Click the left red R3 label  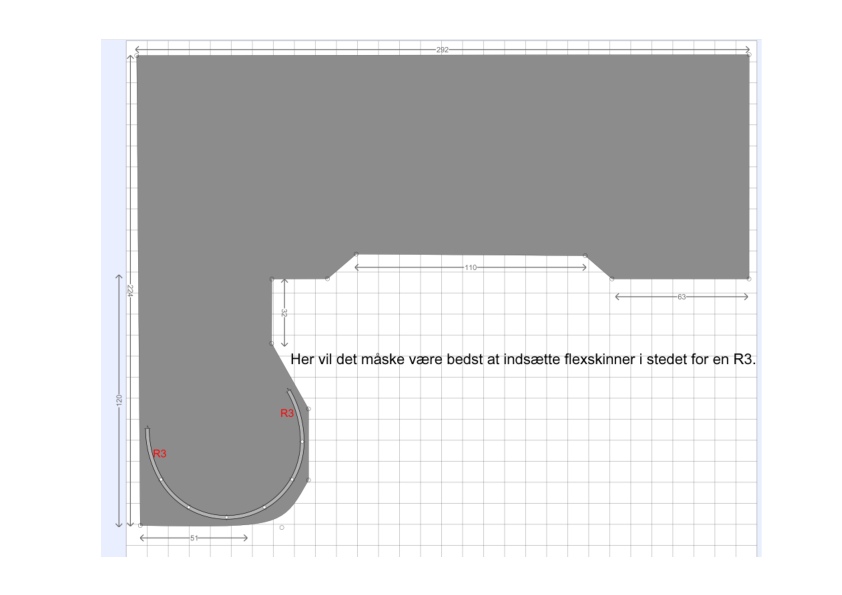pos(159,454)
